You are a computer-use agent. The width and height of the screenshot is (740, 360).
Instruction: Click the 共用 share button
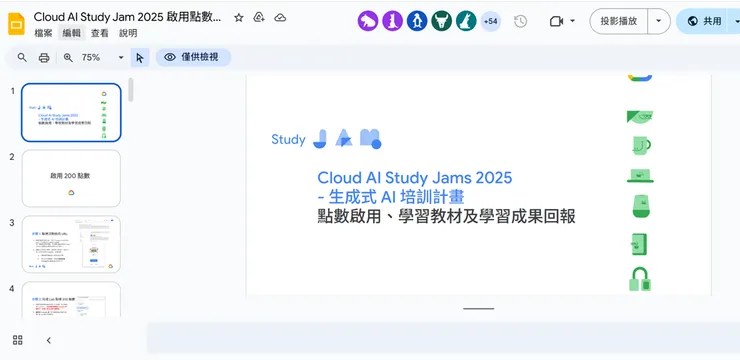pos(705,21)
